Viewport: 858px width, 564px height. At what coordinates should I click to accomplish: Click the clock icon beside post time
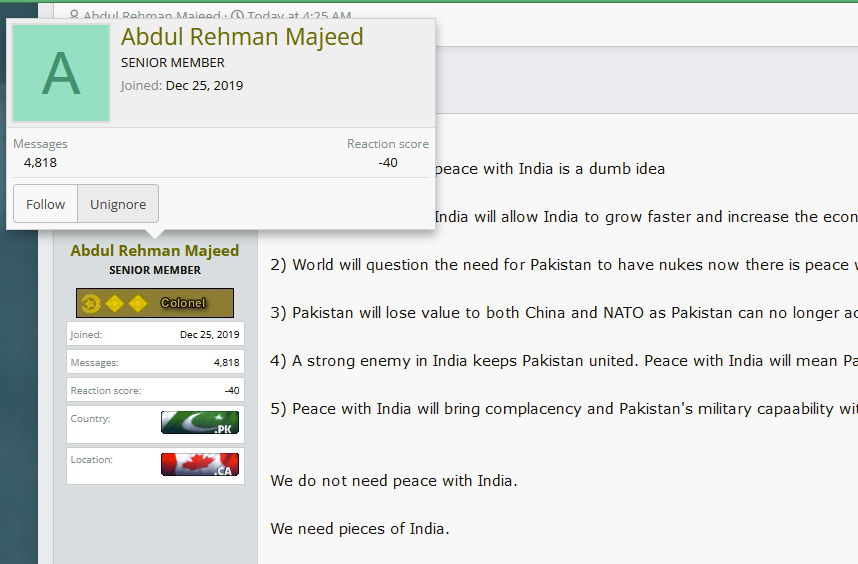[x=237, y=15]
